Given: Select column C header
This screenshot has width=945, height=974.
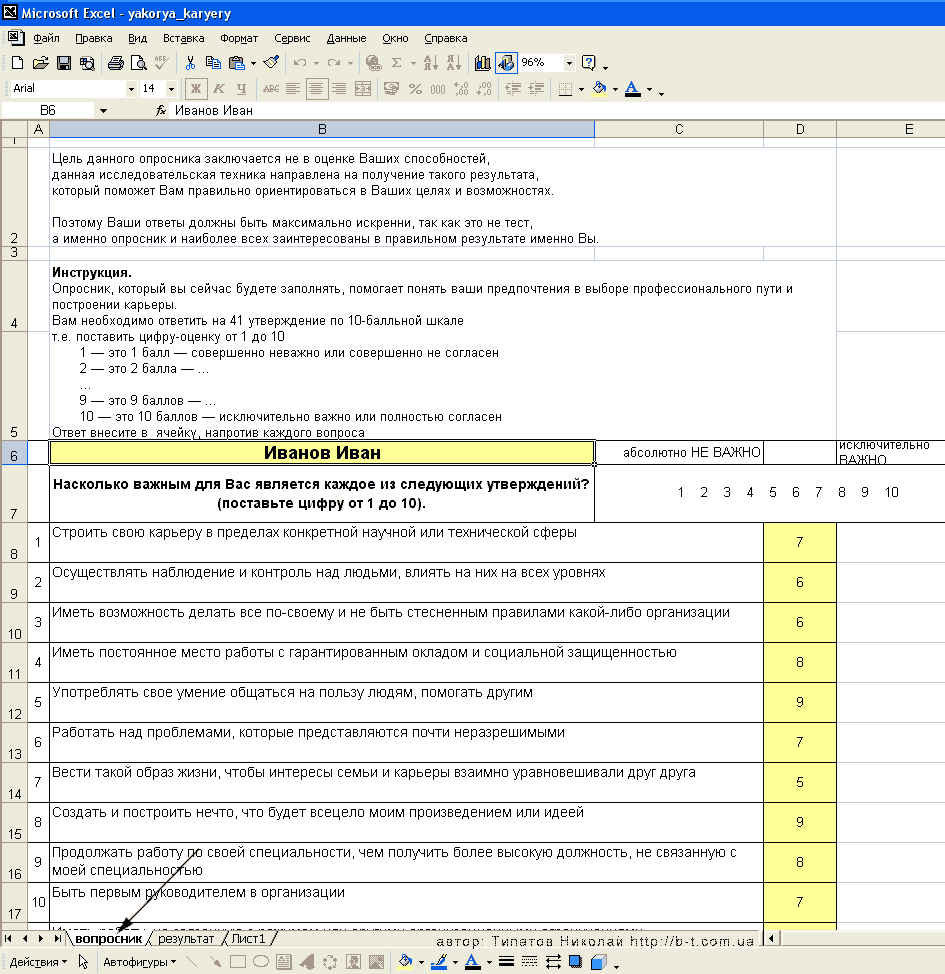Looking at the screenshot, I should pos(679,129).
